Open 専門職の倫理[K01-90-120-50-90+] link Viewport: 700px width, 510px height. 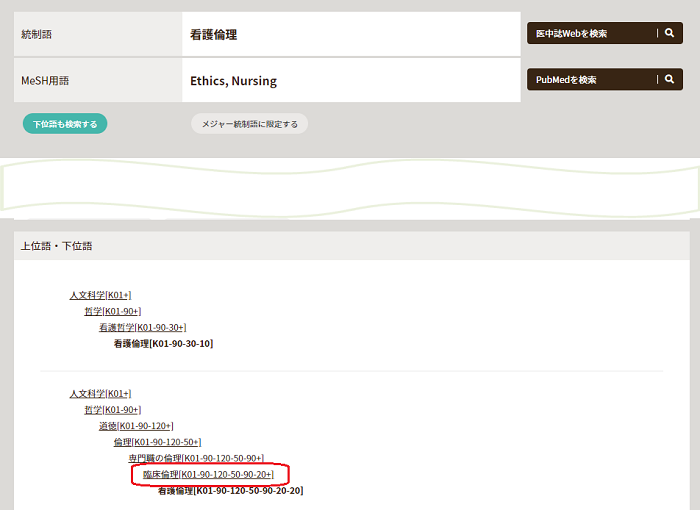196,458
